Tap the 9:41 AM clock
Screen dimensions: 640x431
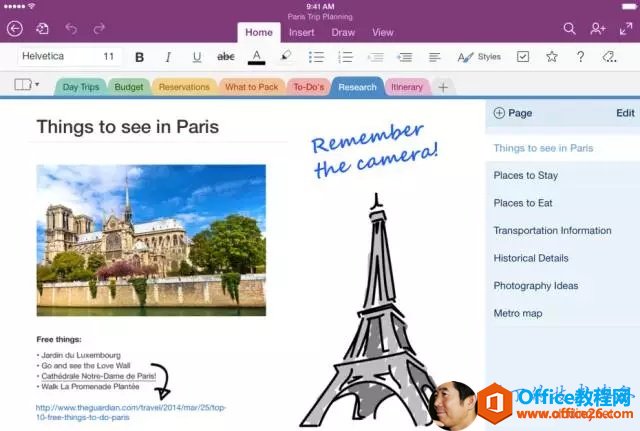[x=320, y=6]
